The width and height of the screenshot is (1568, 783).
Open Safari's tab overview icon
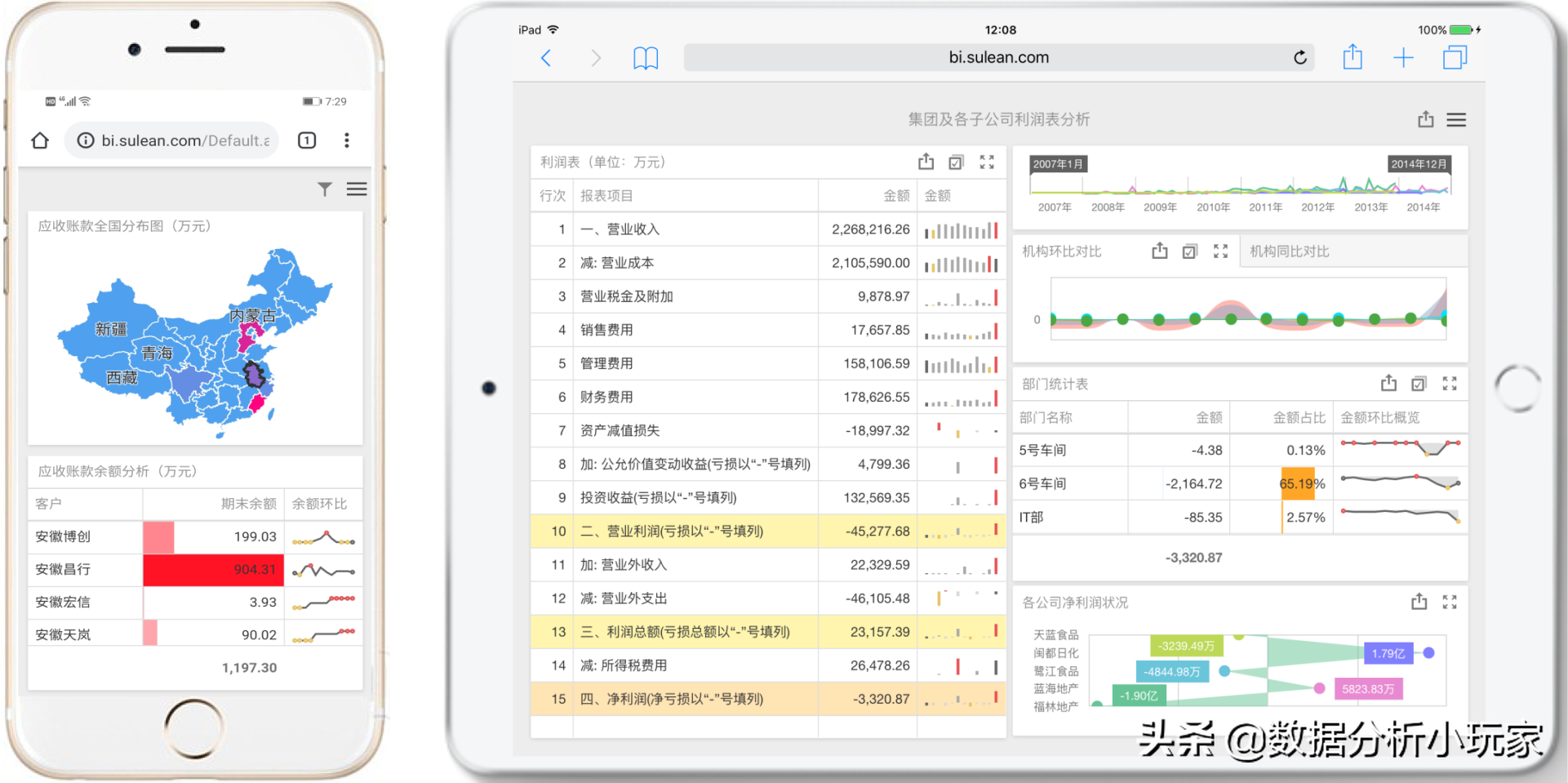point(1455,57)
